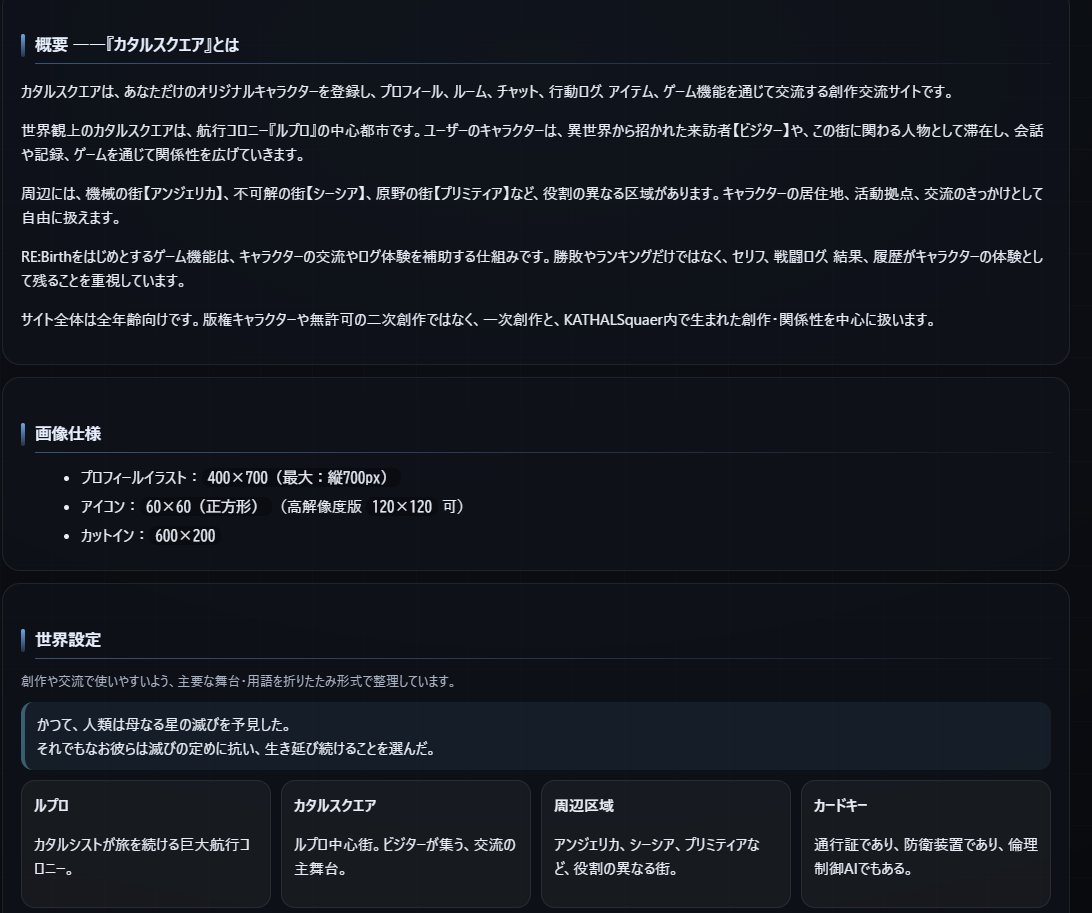1092x913 pixels.
Task: Click the description アンジェリカ、シーシア、プリミティアなど
Action: 657,856
